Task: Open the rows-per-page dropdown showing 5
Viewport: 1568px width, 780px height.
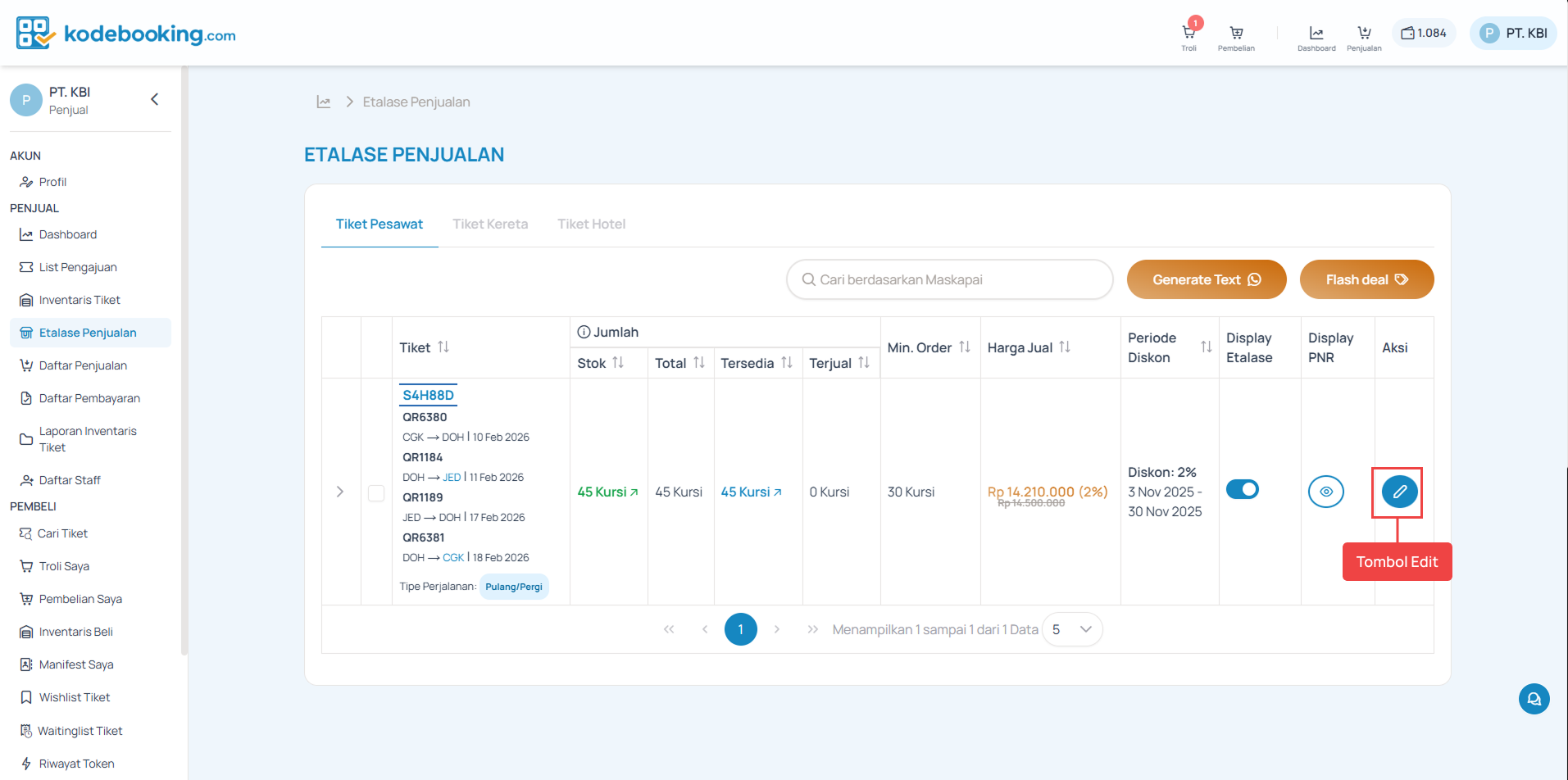Action: tap(1072, 629)
